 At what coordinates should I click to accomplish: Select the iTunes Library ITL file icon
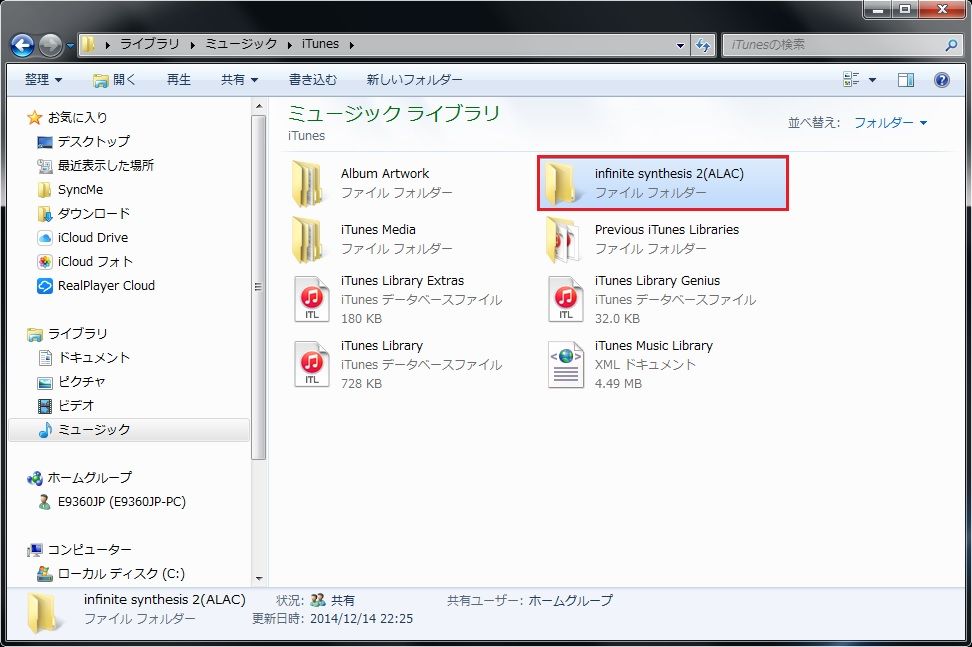pyautogui.click(x=311, y=364)
